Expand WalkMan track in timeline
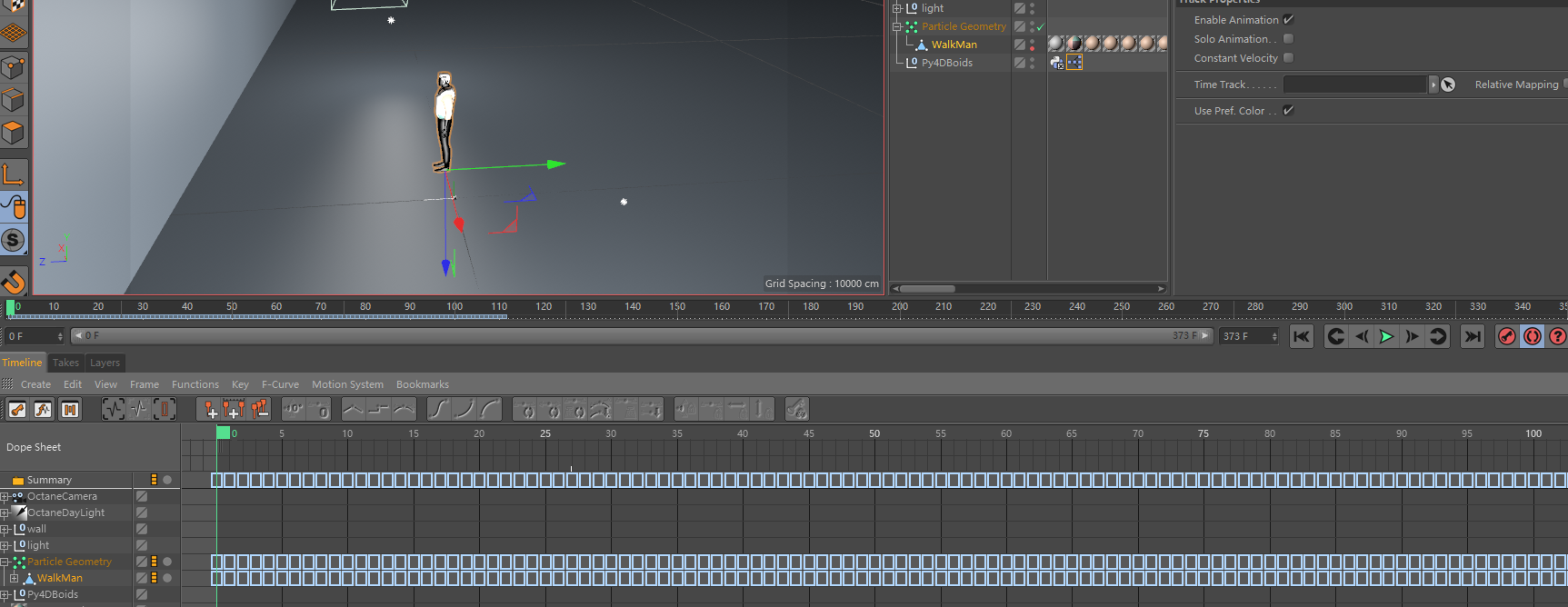 pos(14,579)
